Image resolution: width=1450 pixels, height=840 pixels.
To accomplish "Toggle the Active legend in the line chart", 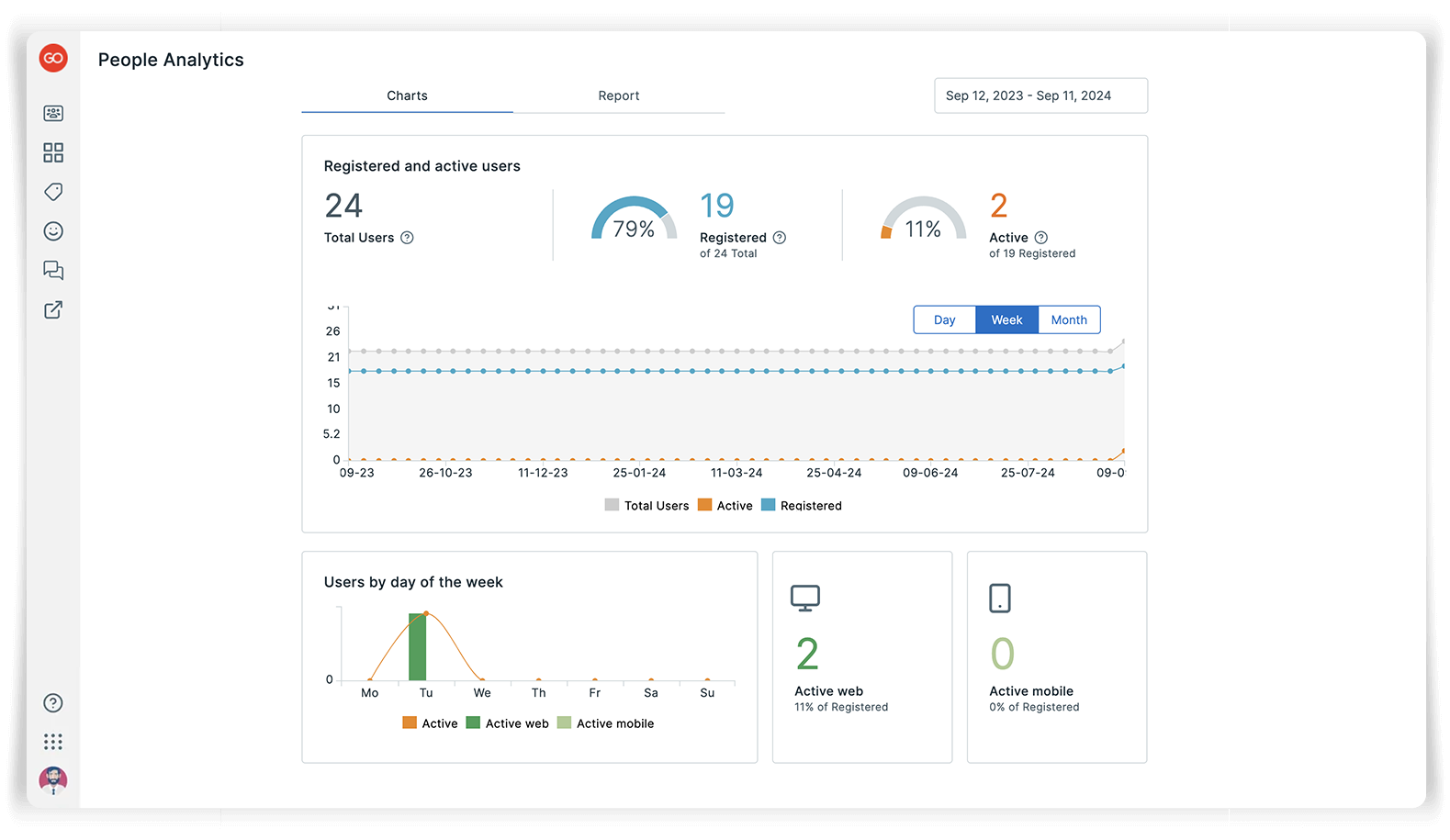I will 725,506.
